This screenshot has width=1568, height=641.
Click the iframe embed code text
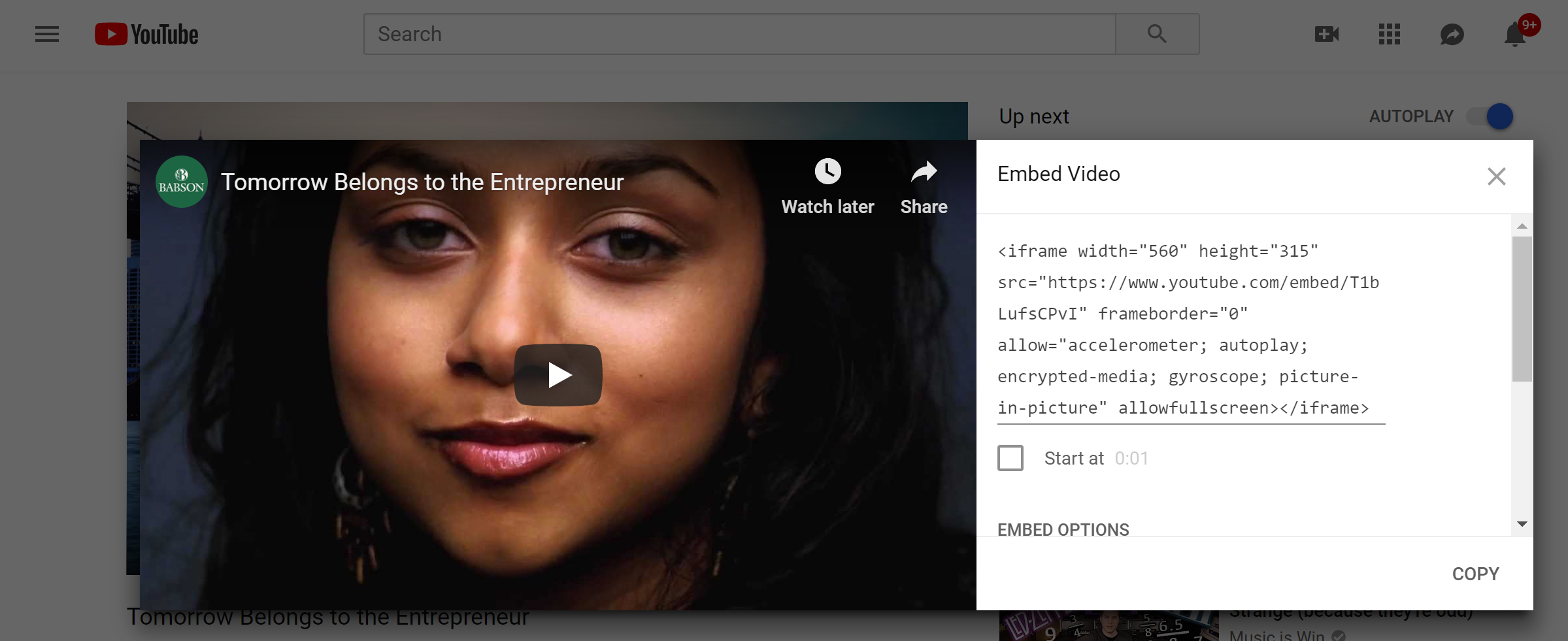point(1190,329)
